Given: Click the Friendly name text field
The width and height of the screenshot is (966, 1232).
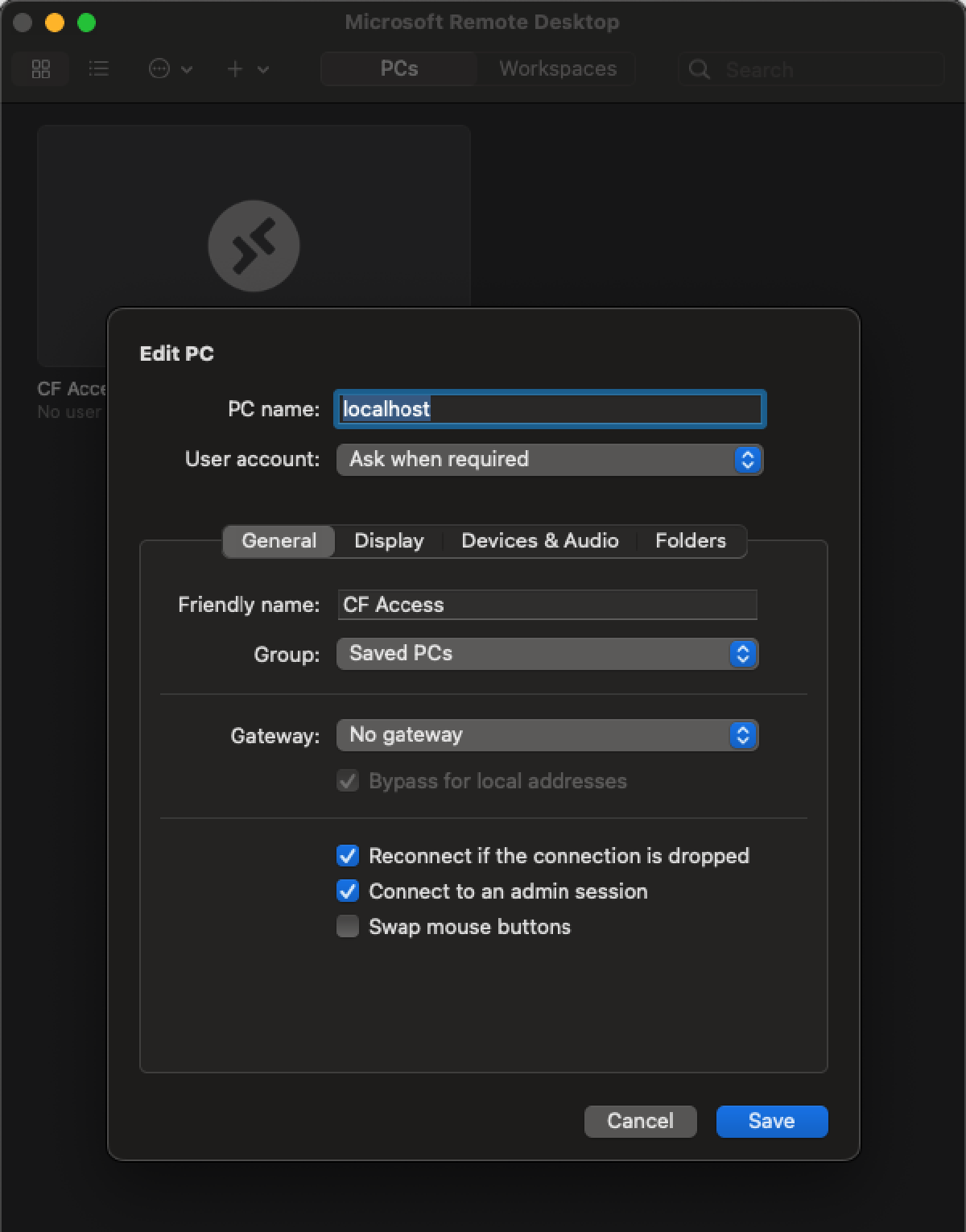Looking at the screenshot, I should [547, 605].
